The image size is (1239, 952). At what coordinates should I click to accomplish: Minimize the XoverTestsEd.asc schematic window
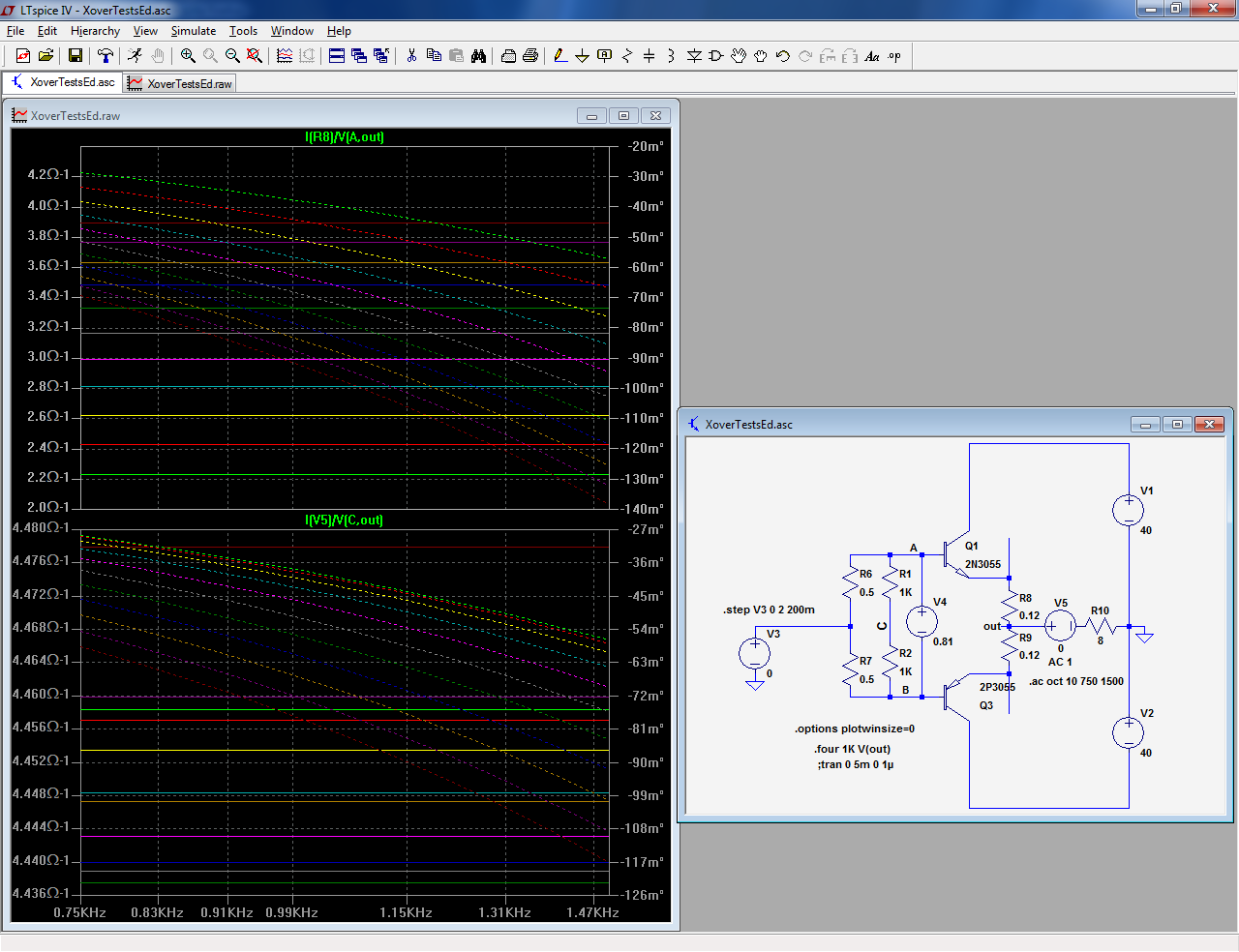pos(1145,424)
